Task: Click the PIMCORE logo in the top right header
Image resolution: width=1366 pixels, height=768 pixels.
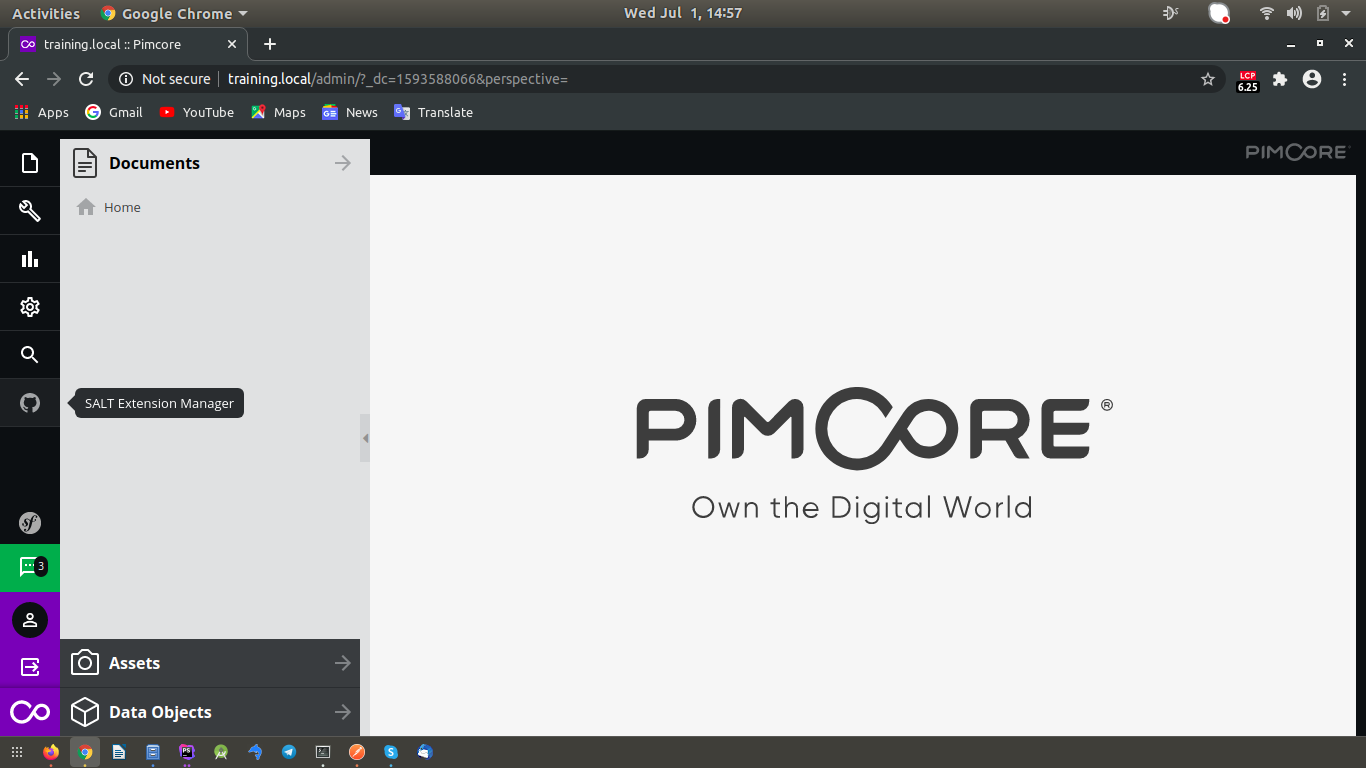Action: coord(1297,152)
